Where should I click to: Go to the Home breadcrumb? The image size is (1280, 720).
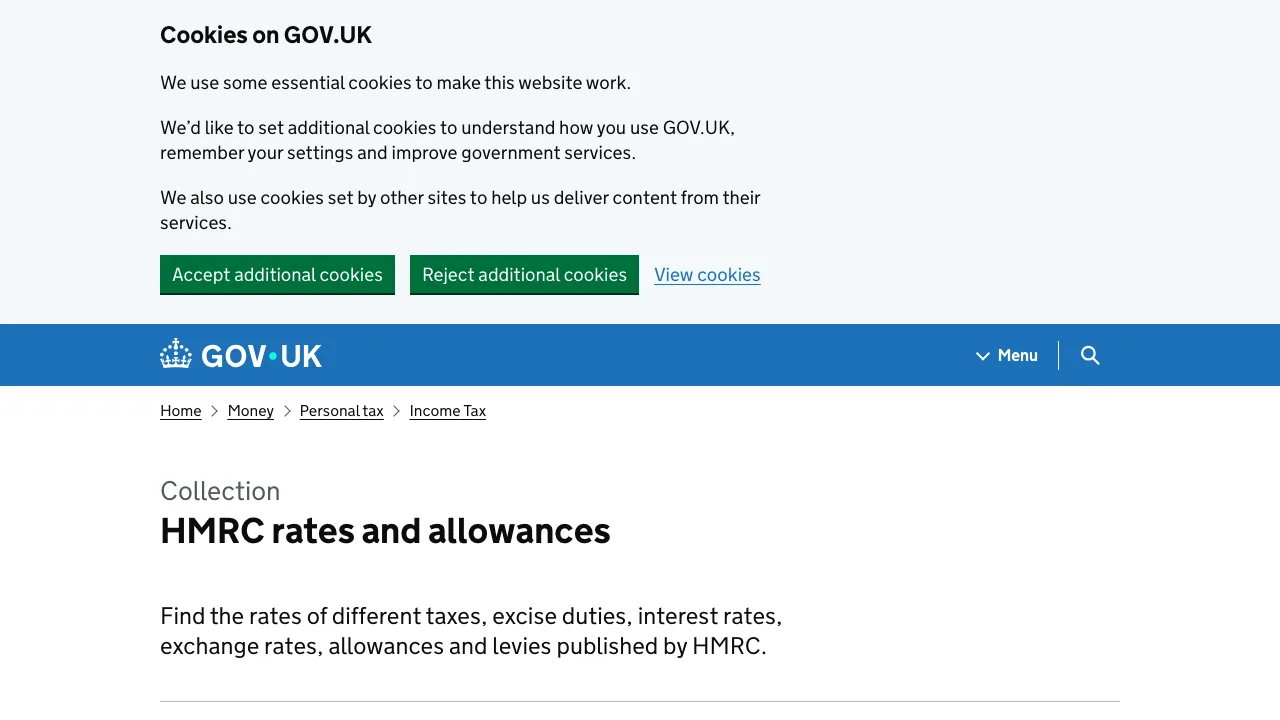(x=180, y=411)
